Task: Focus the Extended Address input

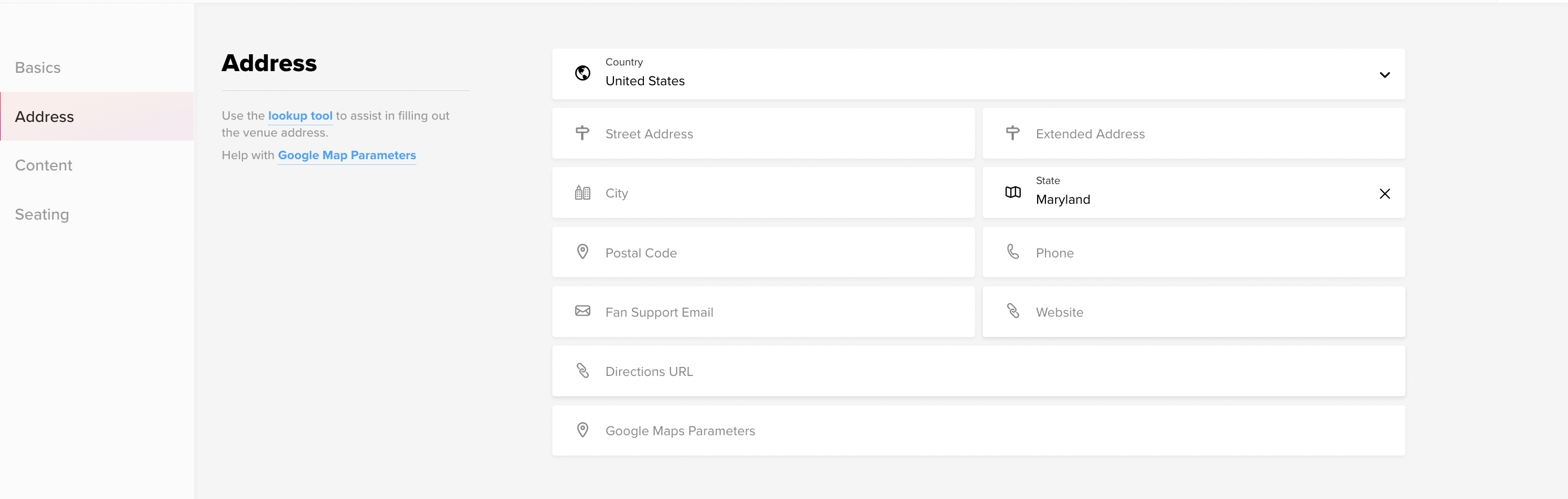Action: [x=1193, y=133]
